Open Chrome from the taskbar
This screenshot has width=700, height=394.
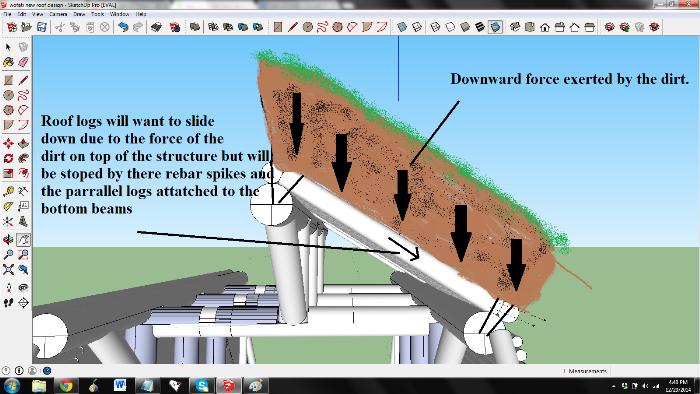(66, 385)
